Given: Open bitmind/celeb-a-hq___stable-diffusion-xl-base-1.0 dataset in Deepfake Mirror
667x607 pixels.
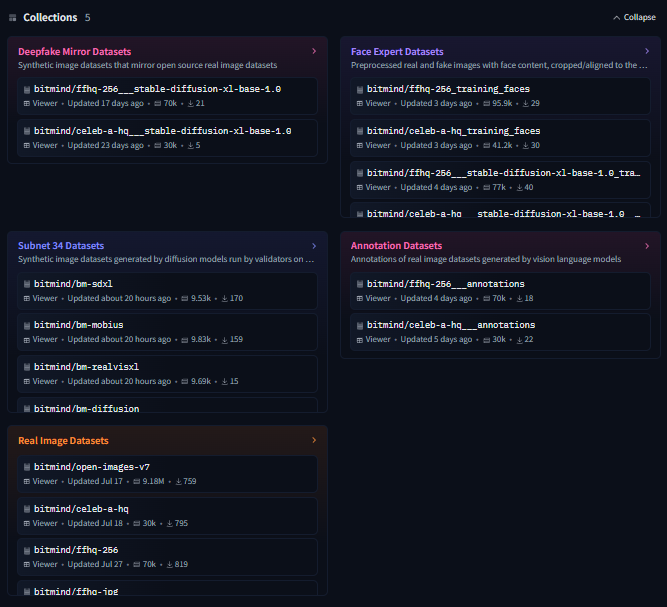Looking at the screenshot, I should [167, 138].
